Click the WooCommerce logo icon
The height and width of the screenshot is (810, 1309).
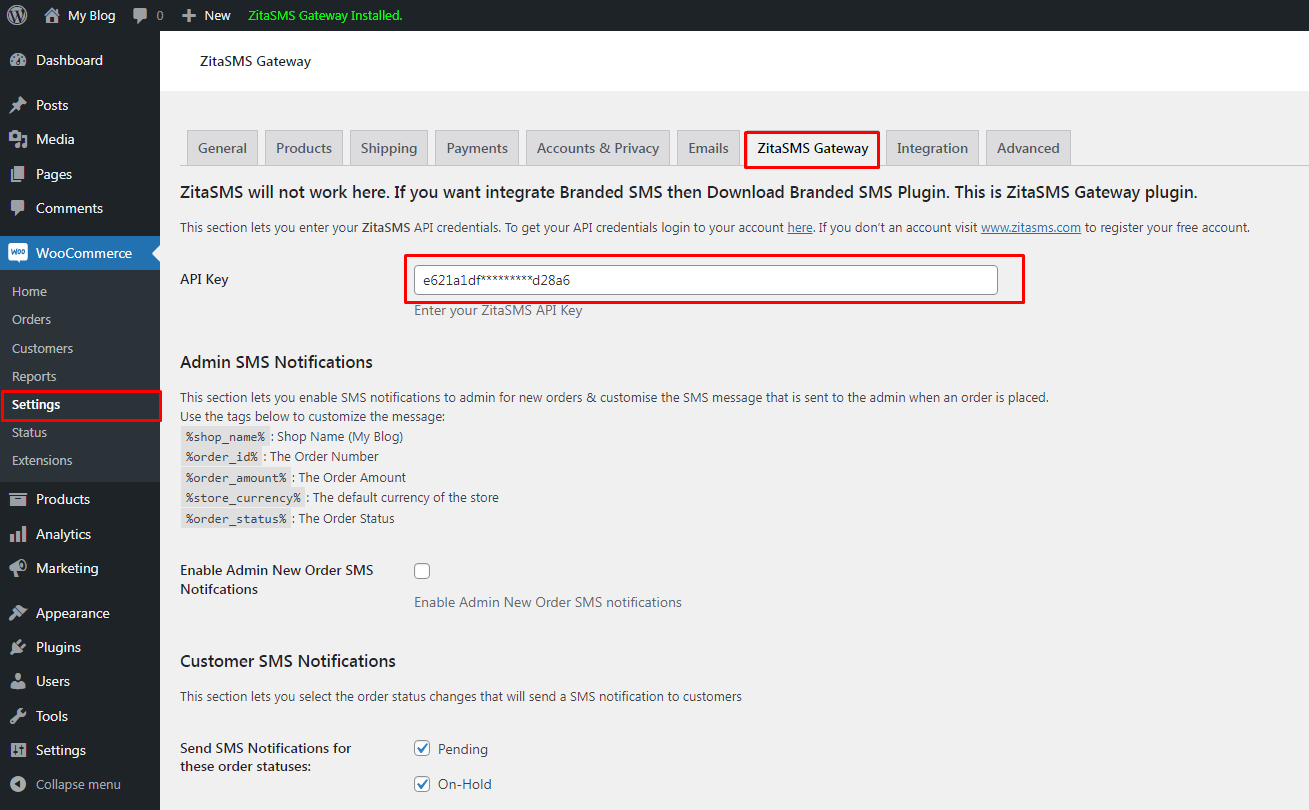(x=18, y=253)
